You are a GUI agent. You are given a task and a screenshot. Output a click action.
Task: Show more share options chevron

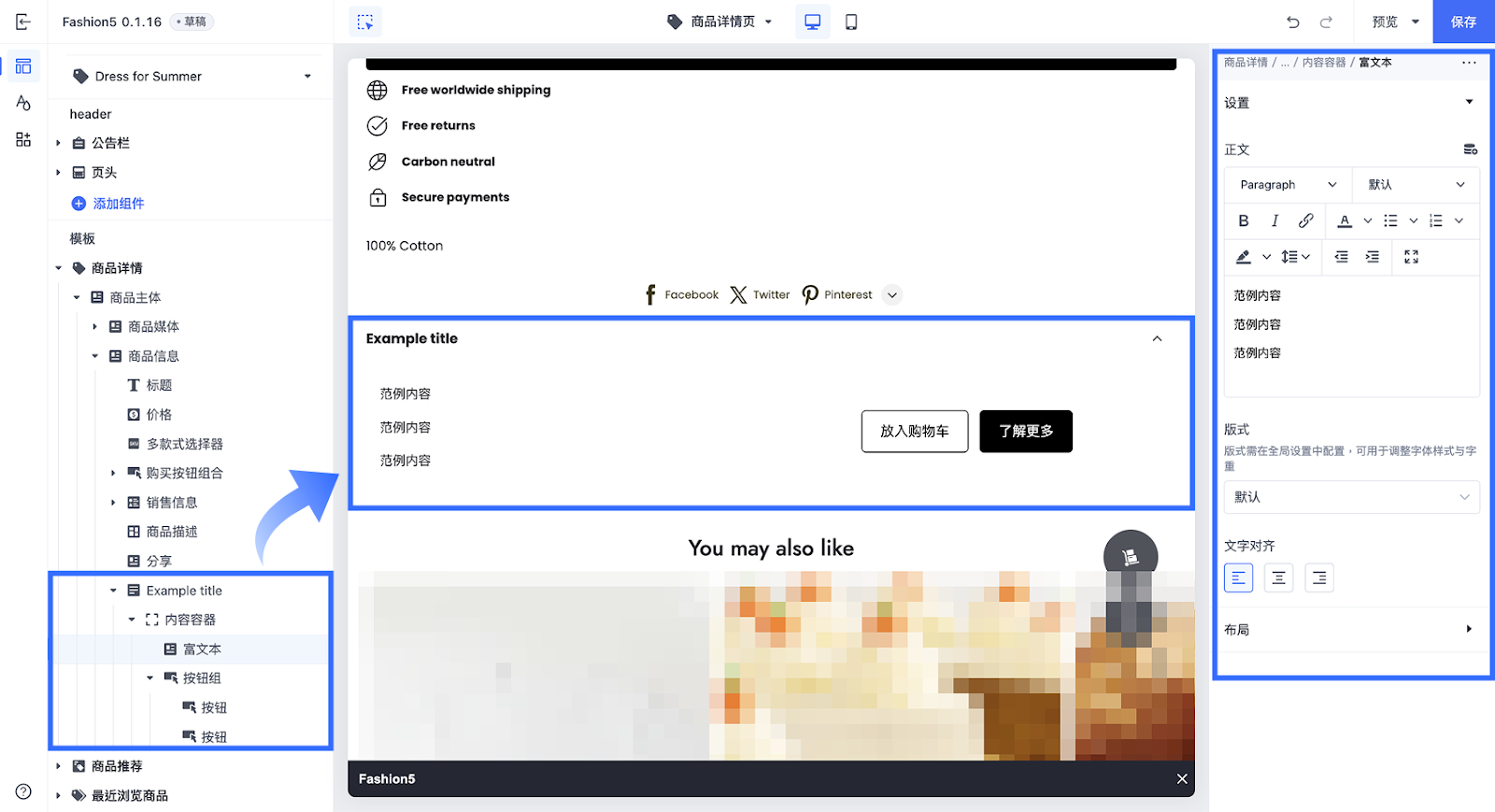coord(892,294)
